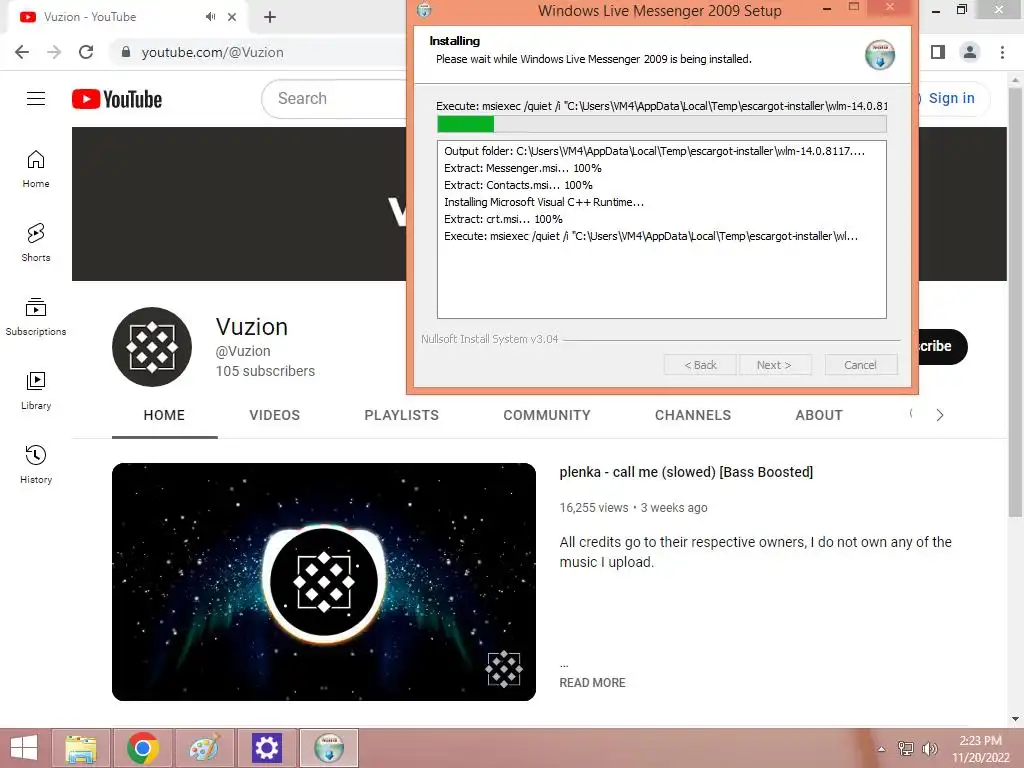
Task: Go forward in Chrome browser
Action: click(x=54, y=52)
